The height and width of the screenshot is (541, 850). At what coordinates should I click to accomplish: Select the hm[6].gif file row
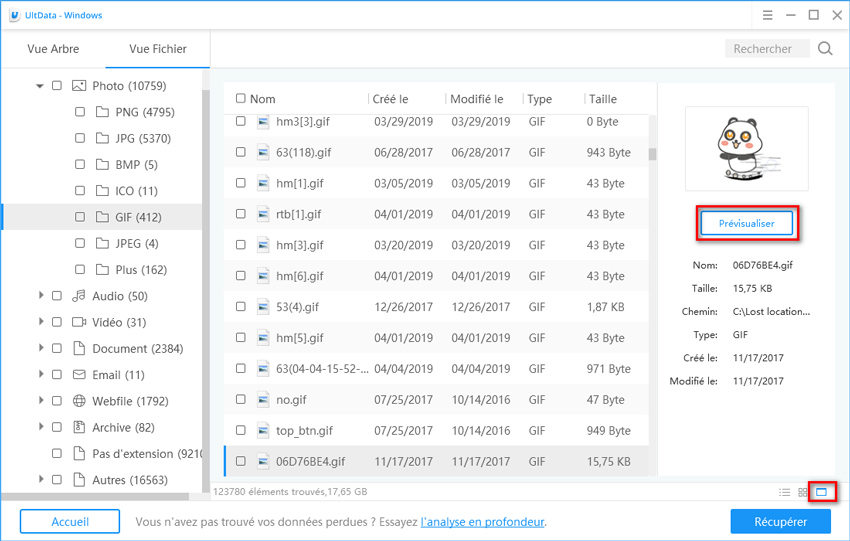436,276
